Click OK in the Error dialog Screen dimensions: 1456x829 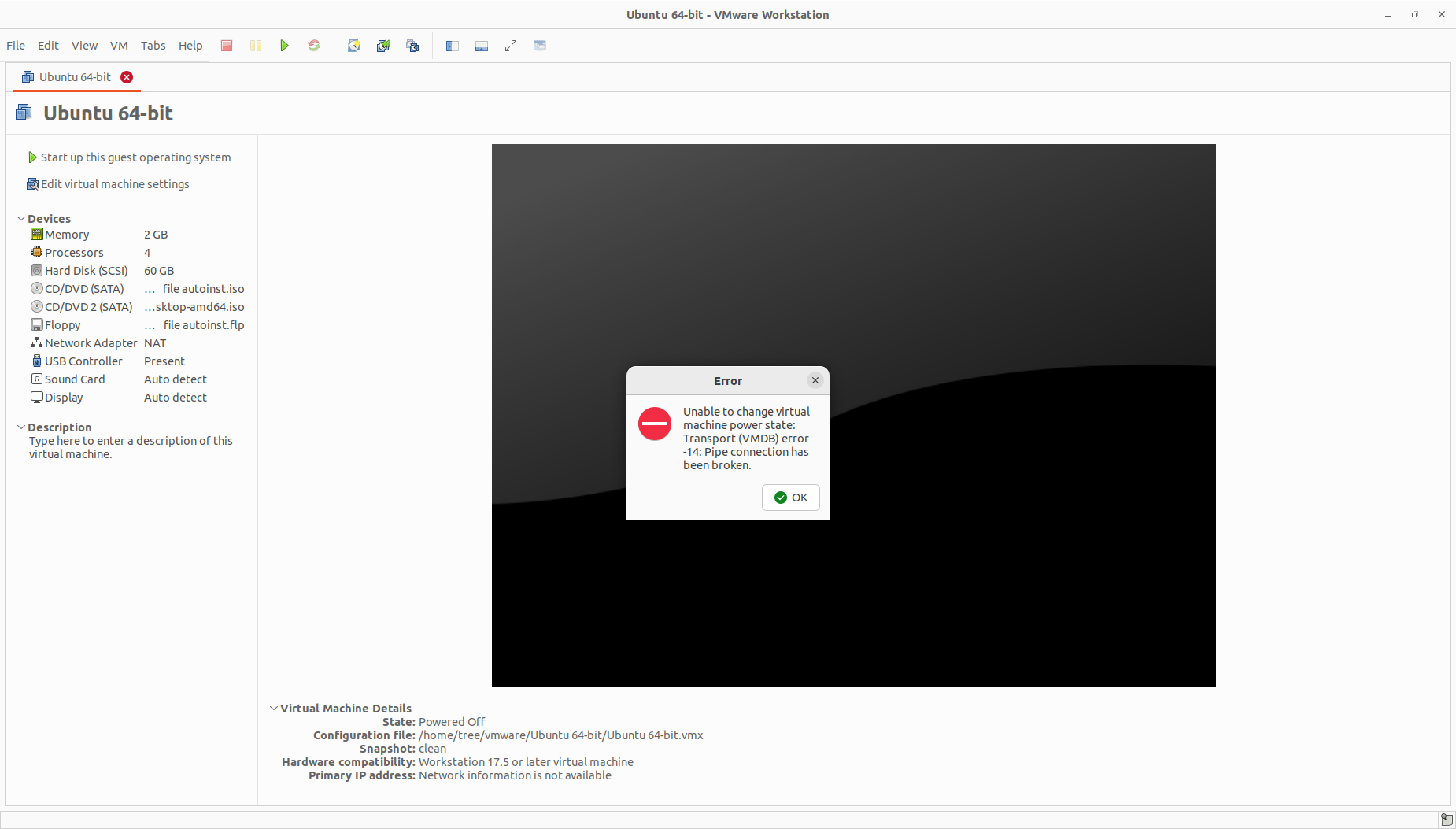click(791, 498)
